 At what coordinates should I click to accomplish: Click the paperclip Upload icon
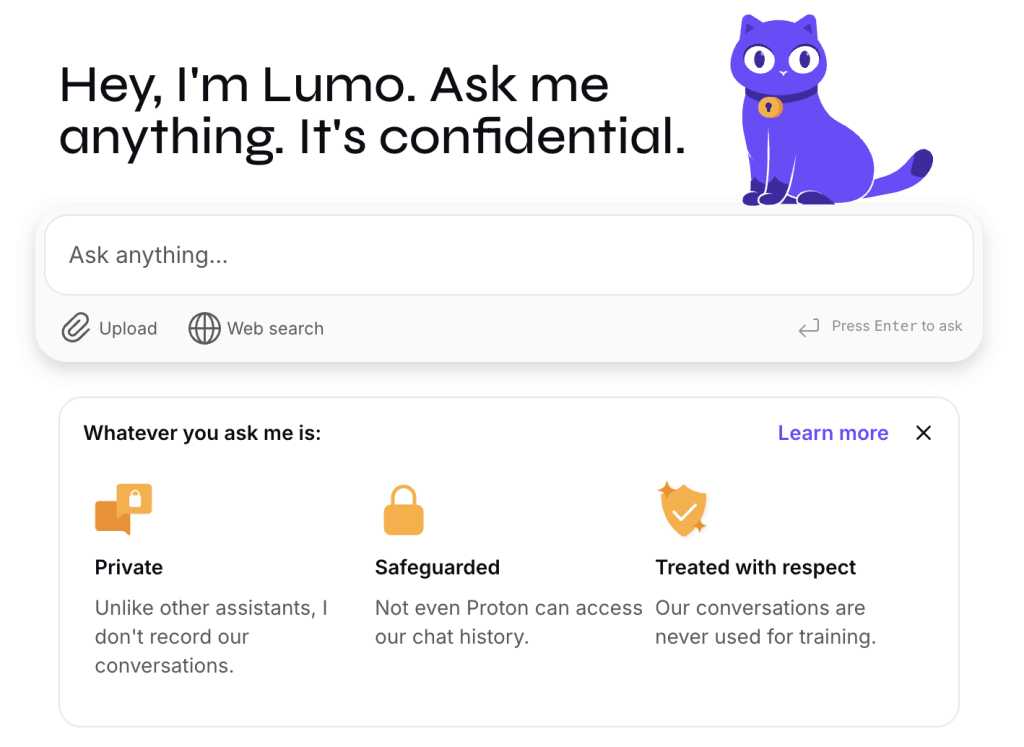coord(75,328)
